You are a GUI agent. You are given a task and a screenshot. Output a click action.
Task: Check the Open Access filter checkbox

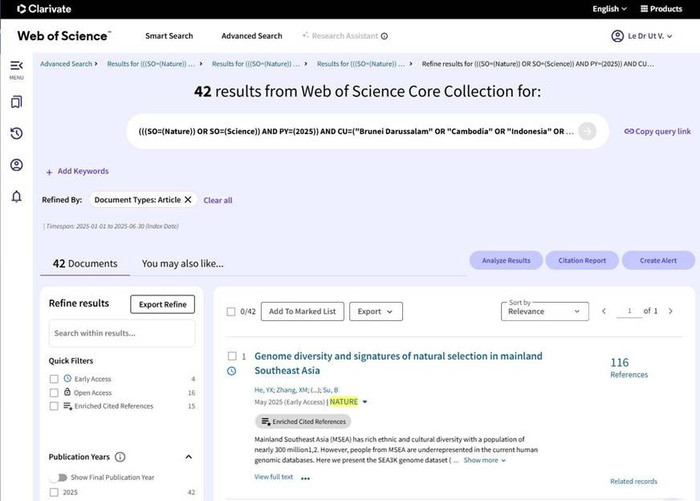click(x=54, y=393)
